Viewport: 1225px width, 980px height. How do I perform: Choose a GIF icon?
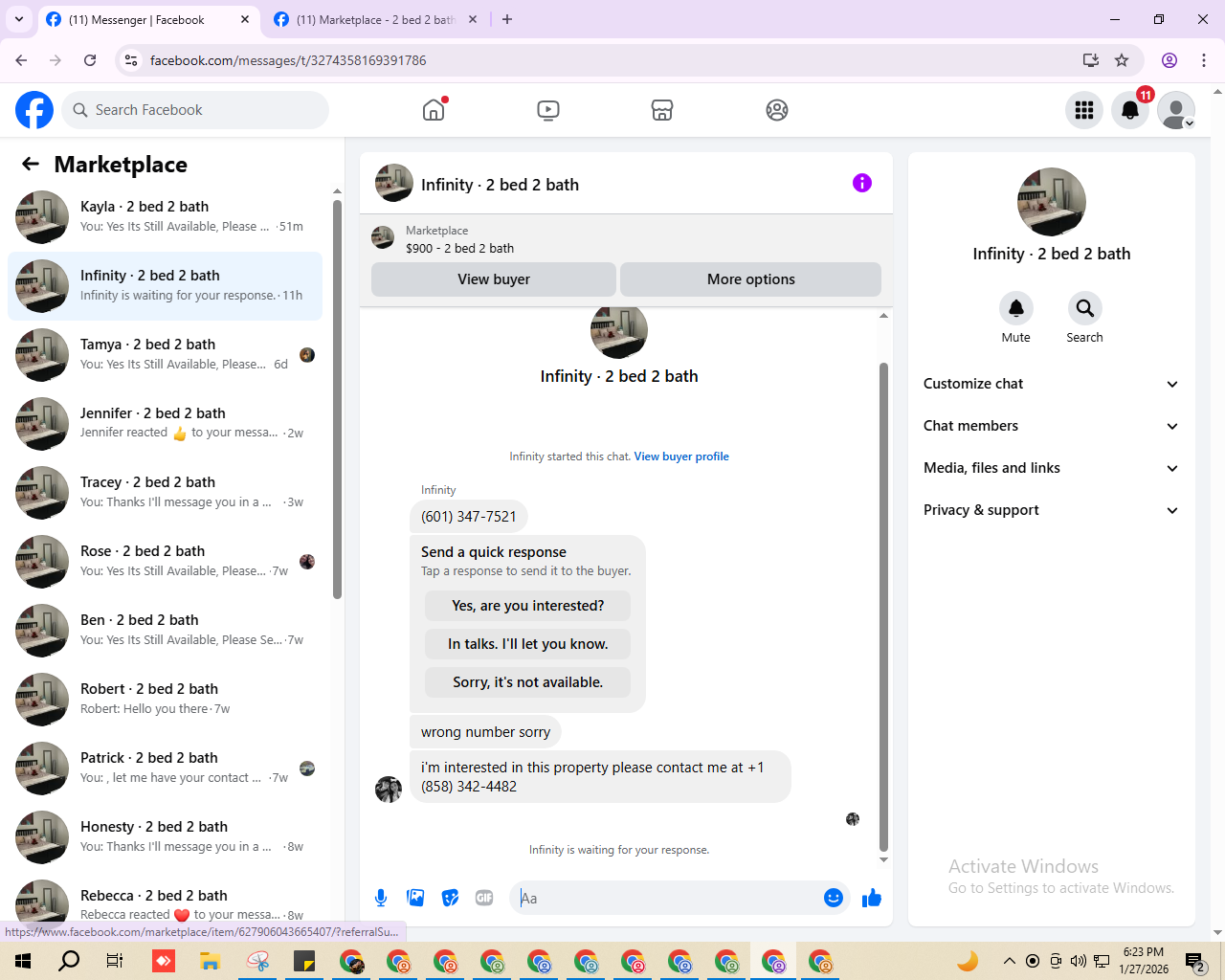point(484,898)
